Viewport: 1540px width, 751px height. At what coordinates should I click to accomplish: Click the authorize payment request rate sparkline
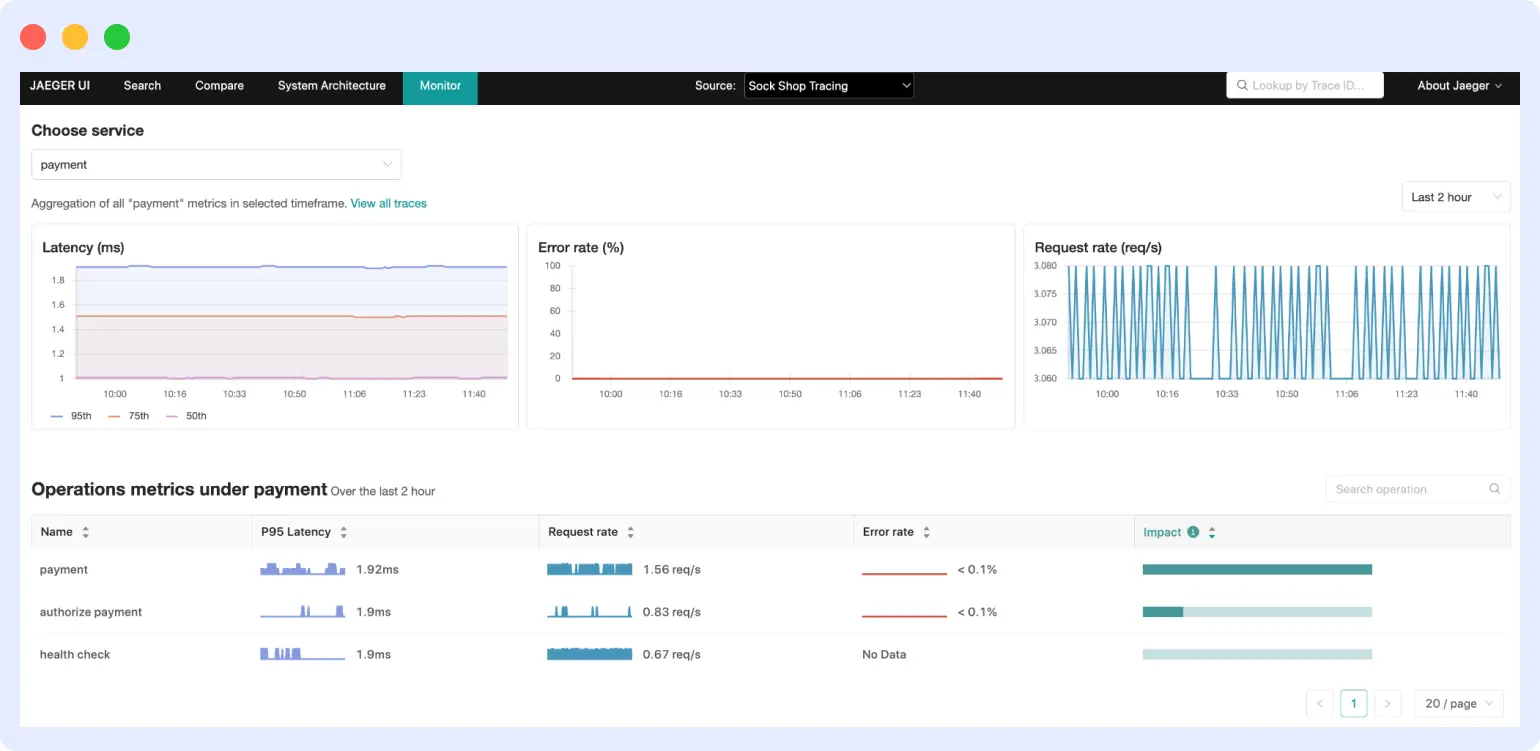point(589,611)
